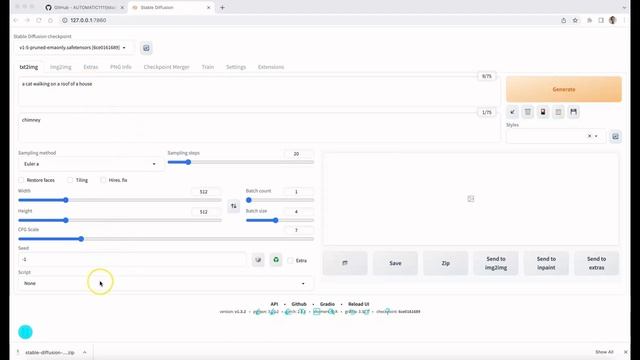Click the image placeholder icon in the output gallery

[x=471, y=199]
